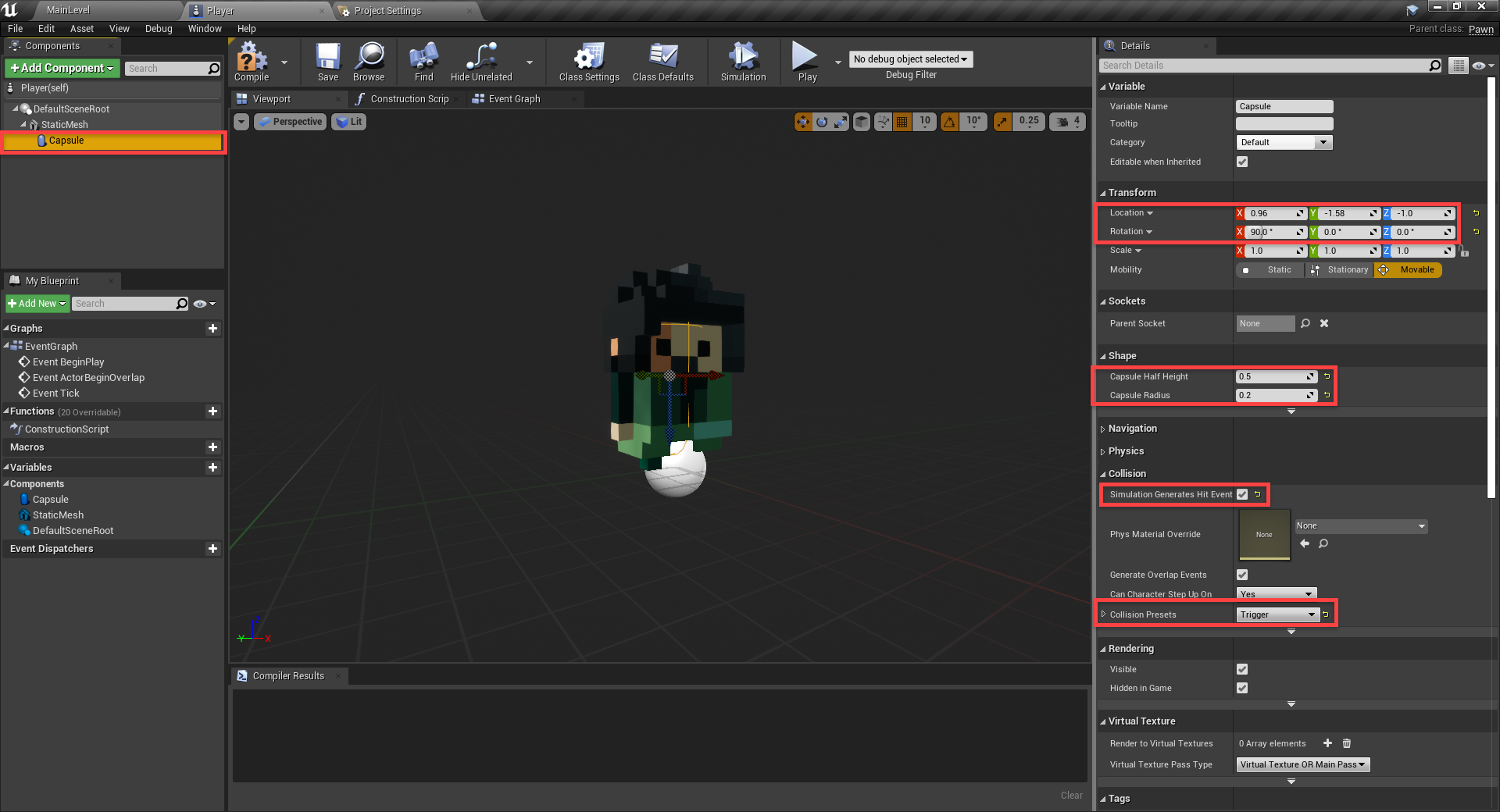
Task: Toggle Generate Overlap Events checkbox
Action: pyautogui.click(x=1242, y=575)
